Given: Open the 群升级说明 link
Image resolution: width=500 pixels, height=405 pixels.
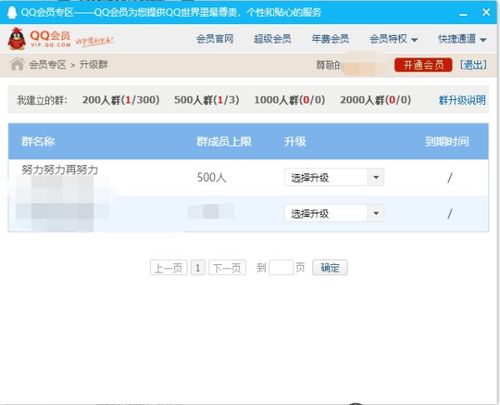Looking at the screenshot, I should [462, 100].
